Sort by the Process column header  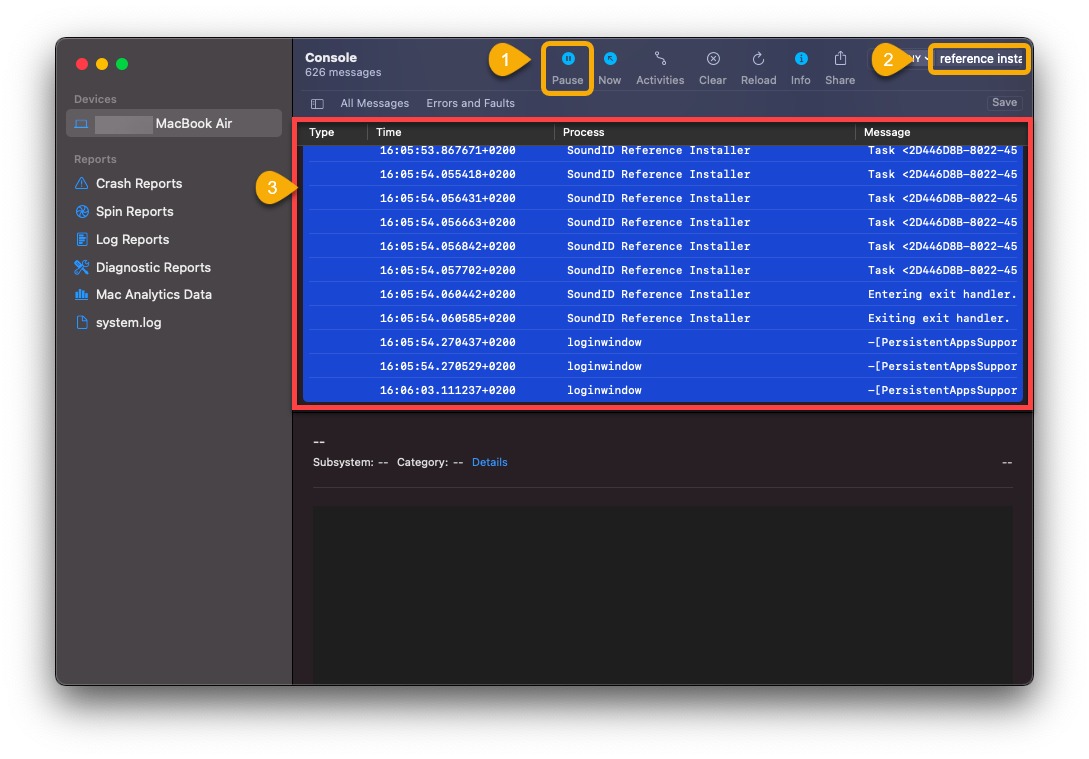pos(583,133)
